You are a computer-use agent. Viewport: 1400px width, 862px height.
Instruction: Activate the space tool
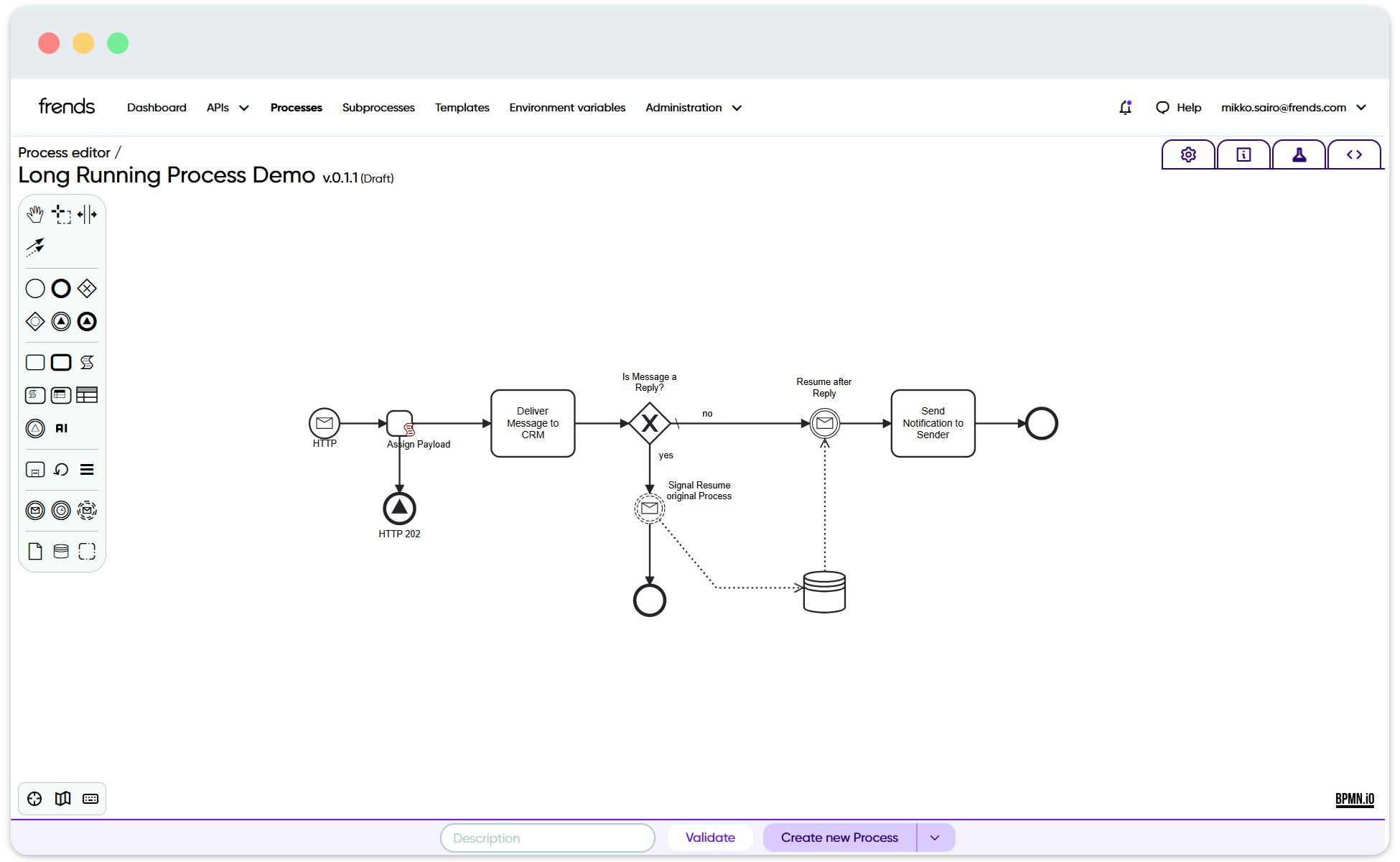87,214
